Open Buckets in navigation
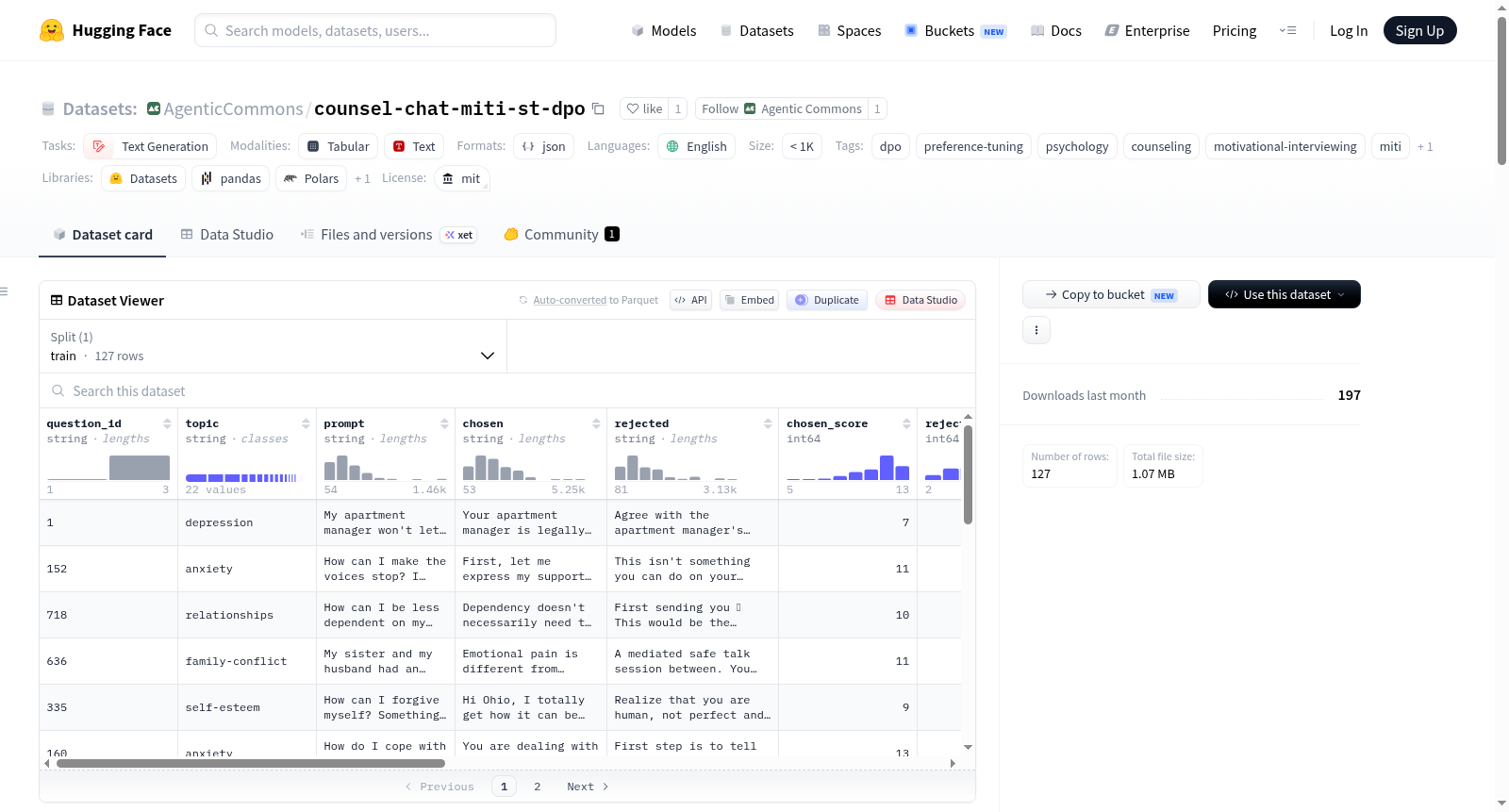Image resolution: width=1509 pixels, height=812 pixels. tap(955, 30)
